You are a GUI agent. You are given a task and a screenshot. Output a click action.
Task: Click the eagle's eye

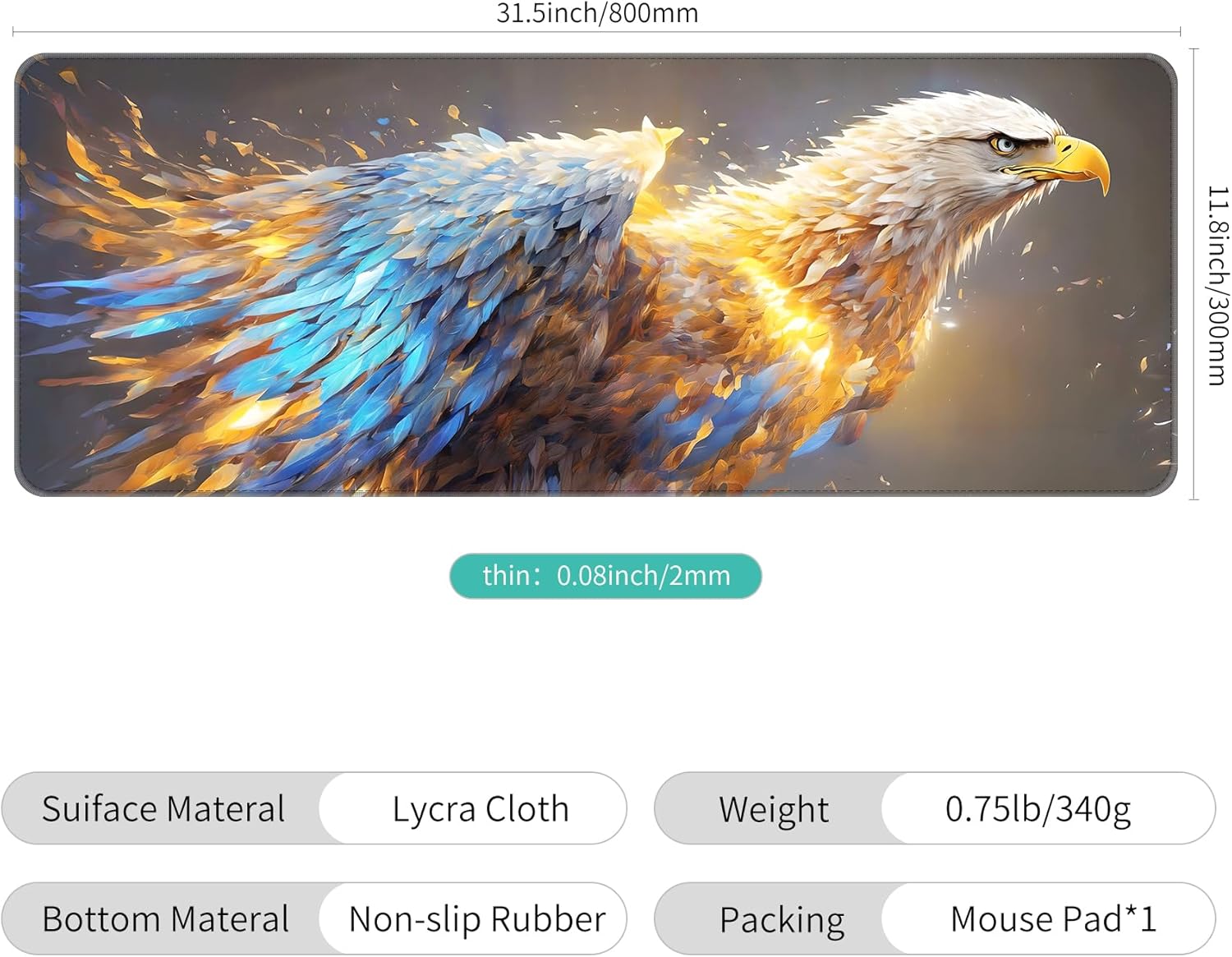(1005, 145)
